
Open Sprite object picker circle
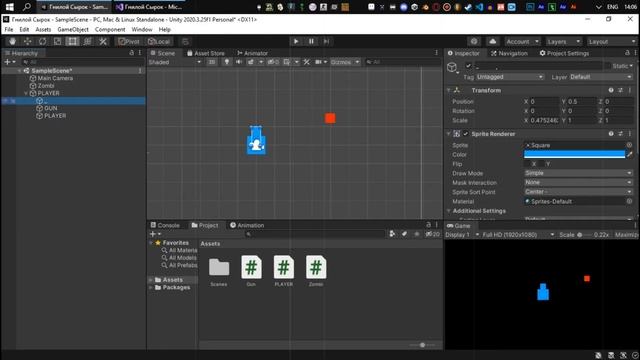629,145
